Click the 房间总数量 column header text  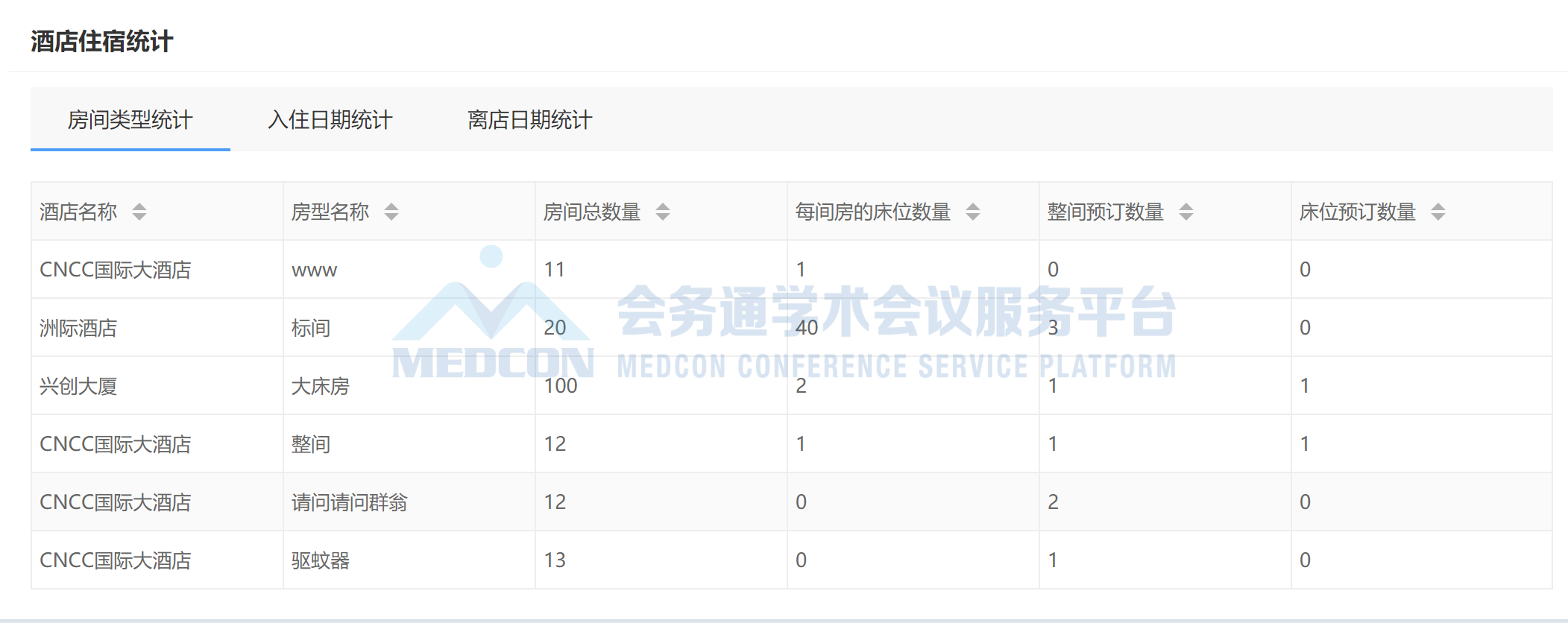click(592, 212)
